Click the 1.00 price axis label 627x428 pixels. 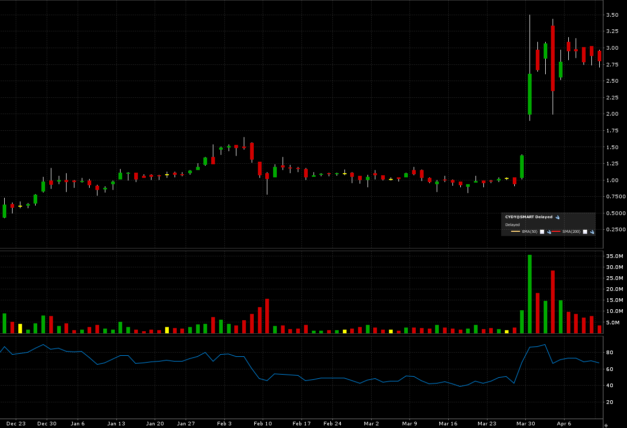pos(611,180)
